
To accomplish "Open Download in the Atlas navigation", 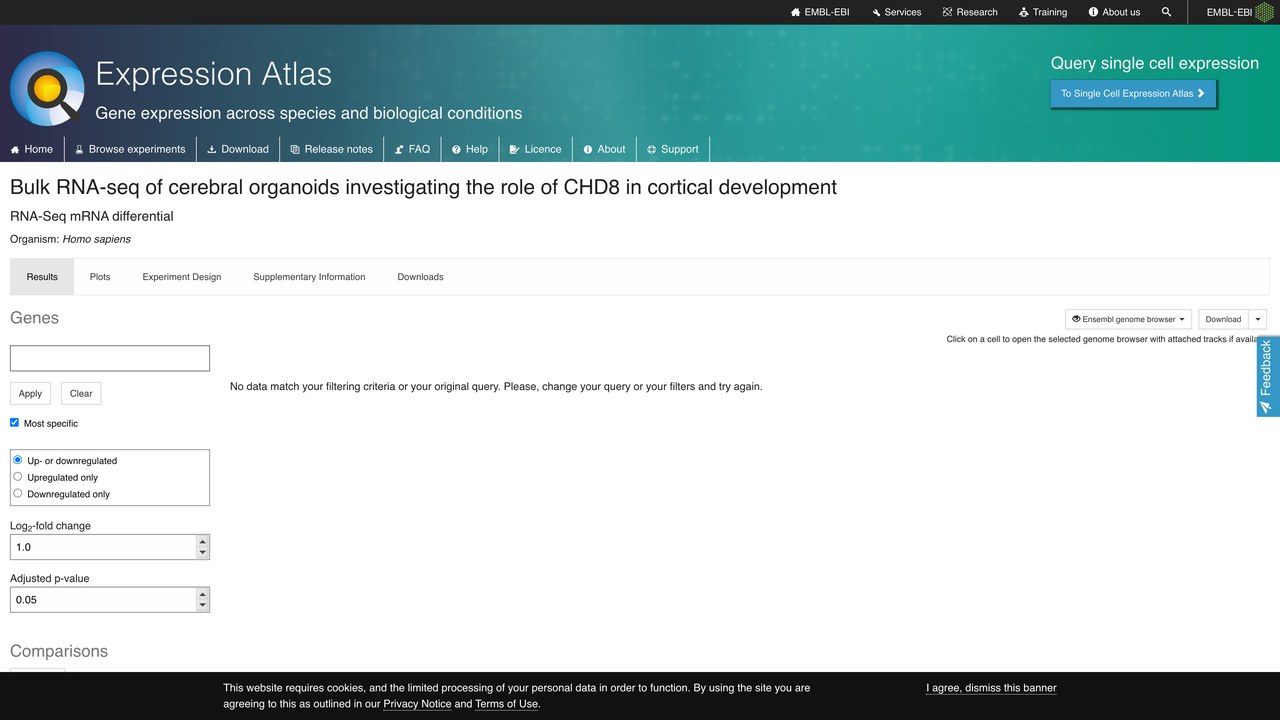I will [238, 149].
